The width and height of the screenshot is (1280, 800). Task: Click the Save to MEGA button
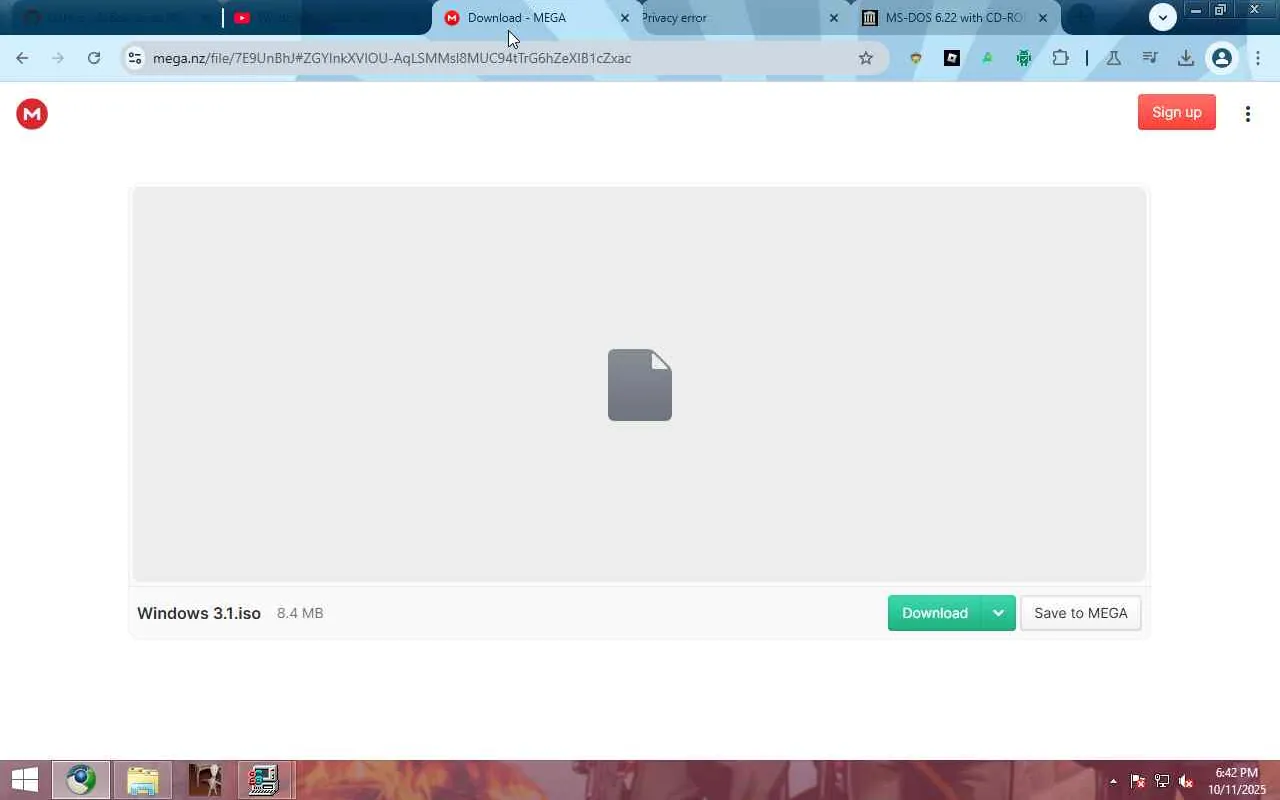[1080, 613]
